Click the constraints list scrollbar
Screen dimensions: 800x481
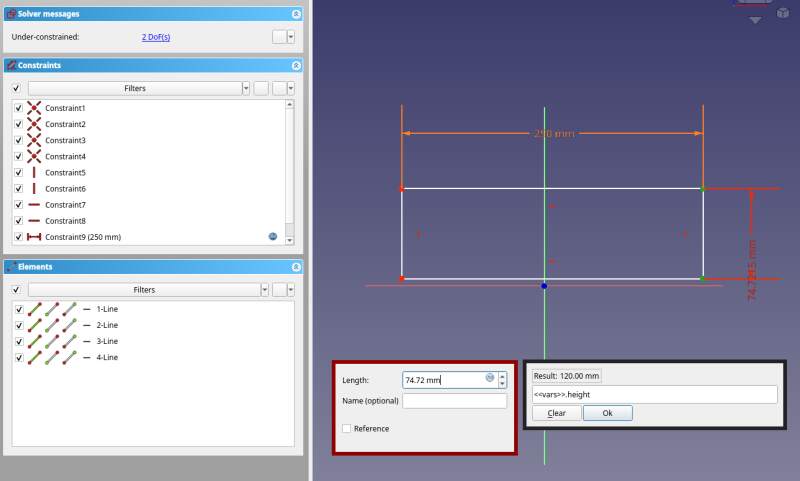[x=289, y=172]
